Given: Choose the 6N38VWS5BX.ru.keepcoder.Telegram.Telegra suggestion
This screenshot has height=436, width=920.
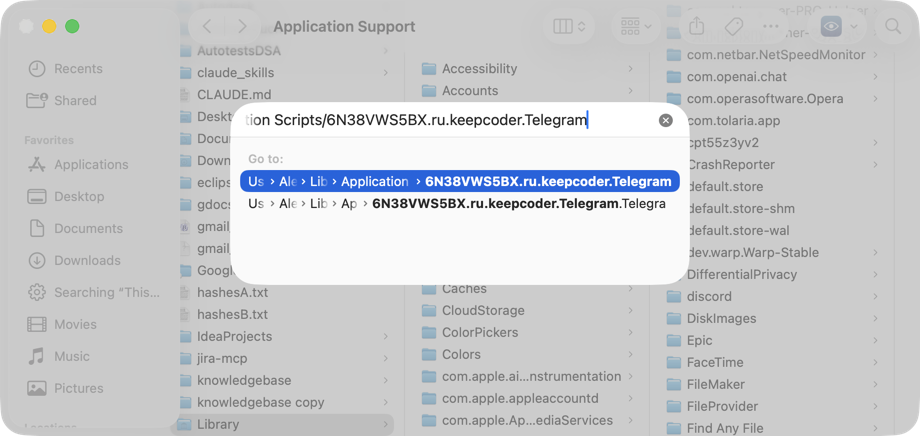Looking at the screenshot, I should tap(460, 204).
